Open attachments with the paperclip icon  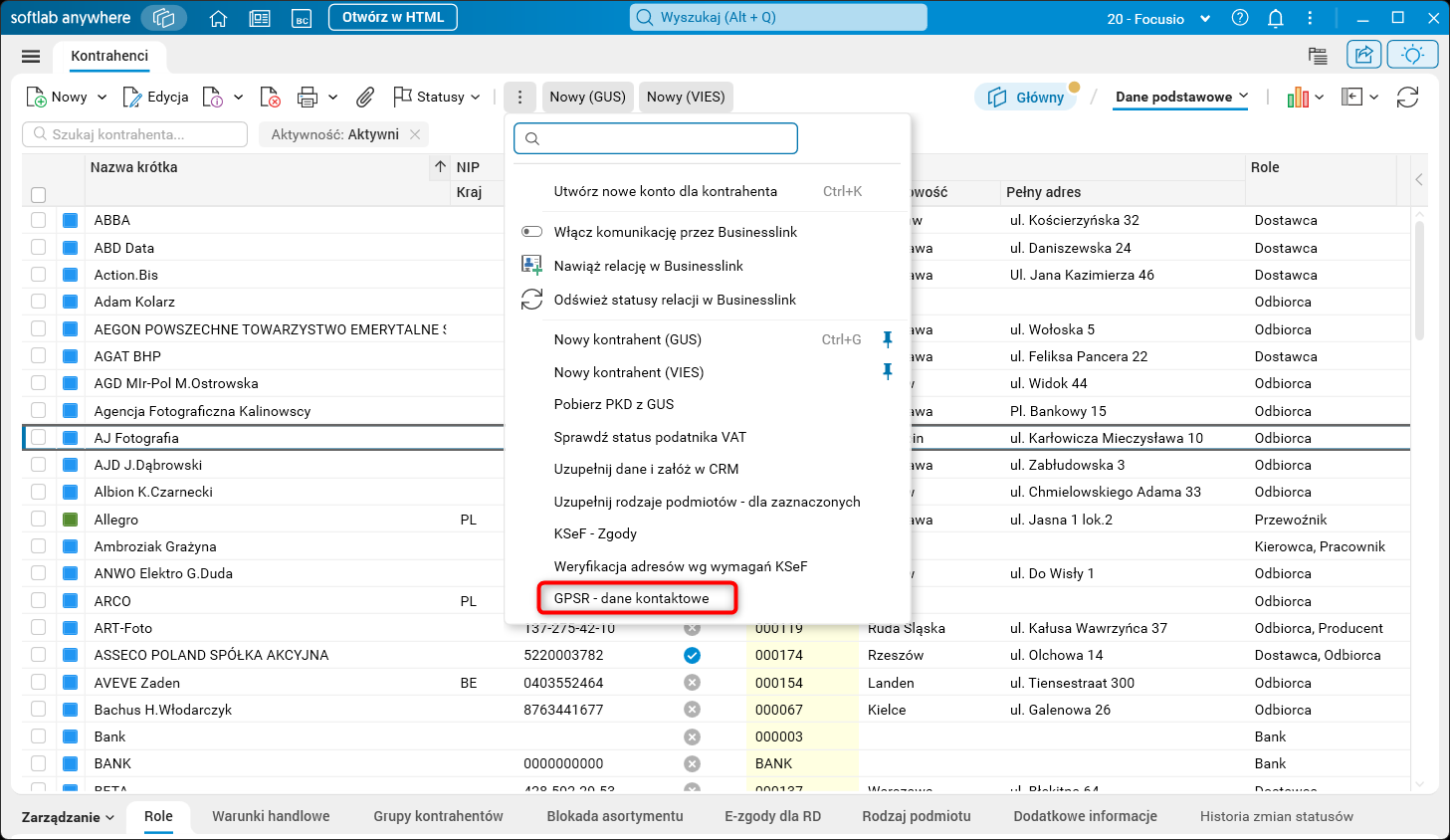(365, 97)
